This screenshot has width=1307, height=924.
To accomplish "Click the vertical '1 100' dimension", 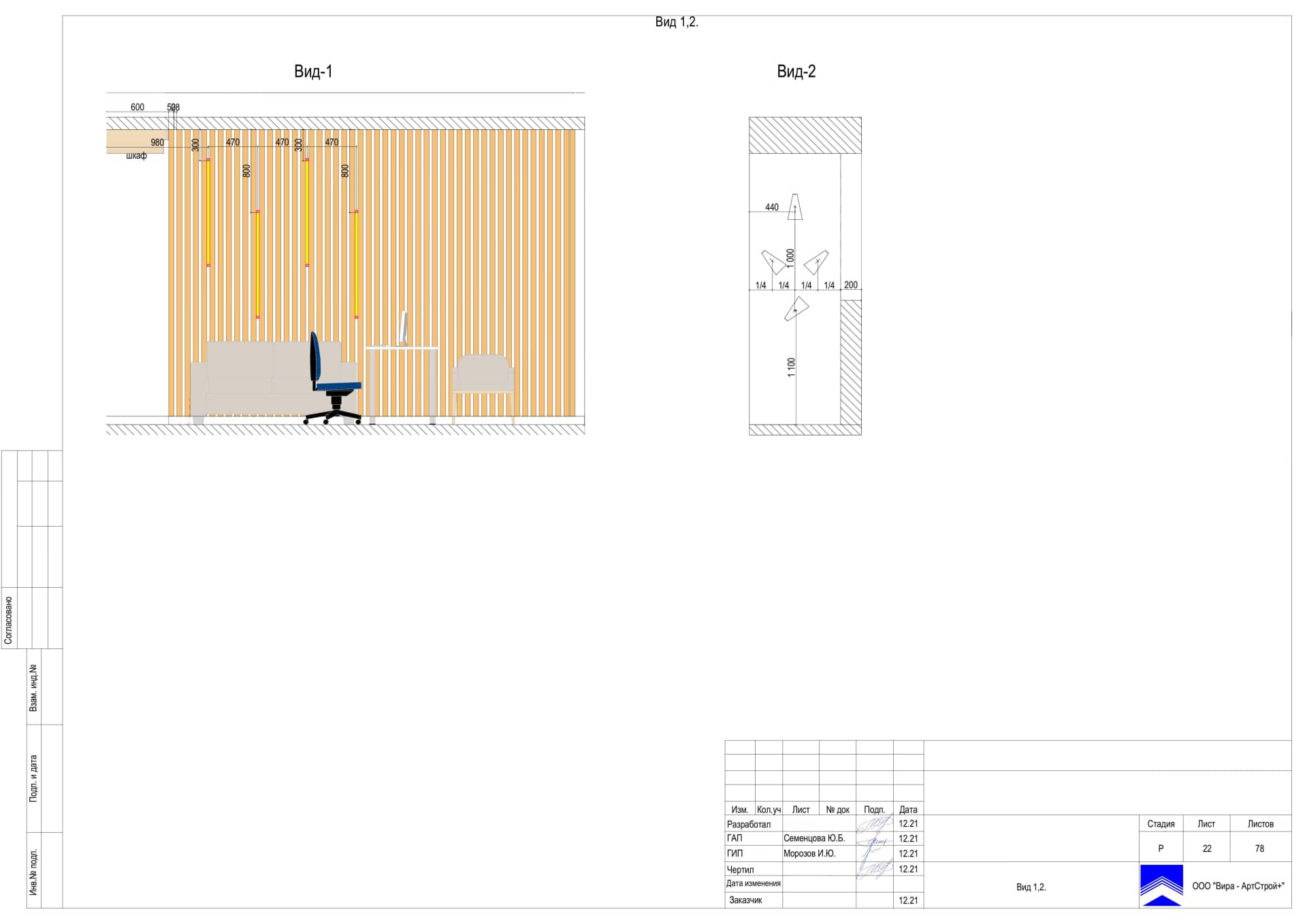I will click(791, 367).
